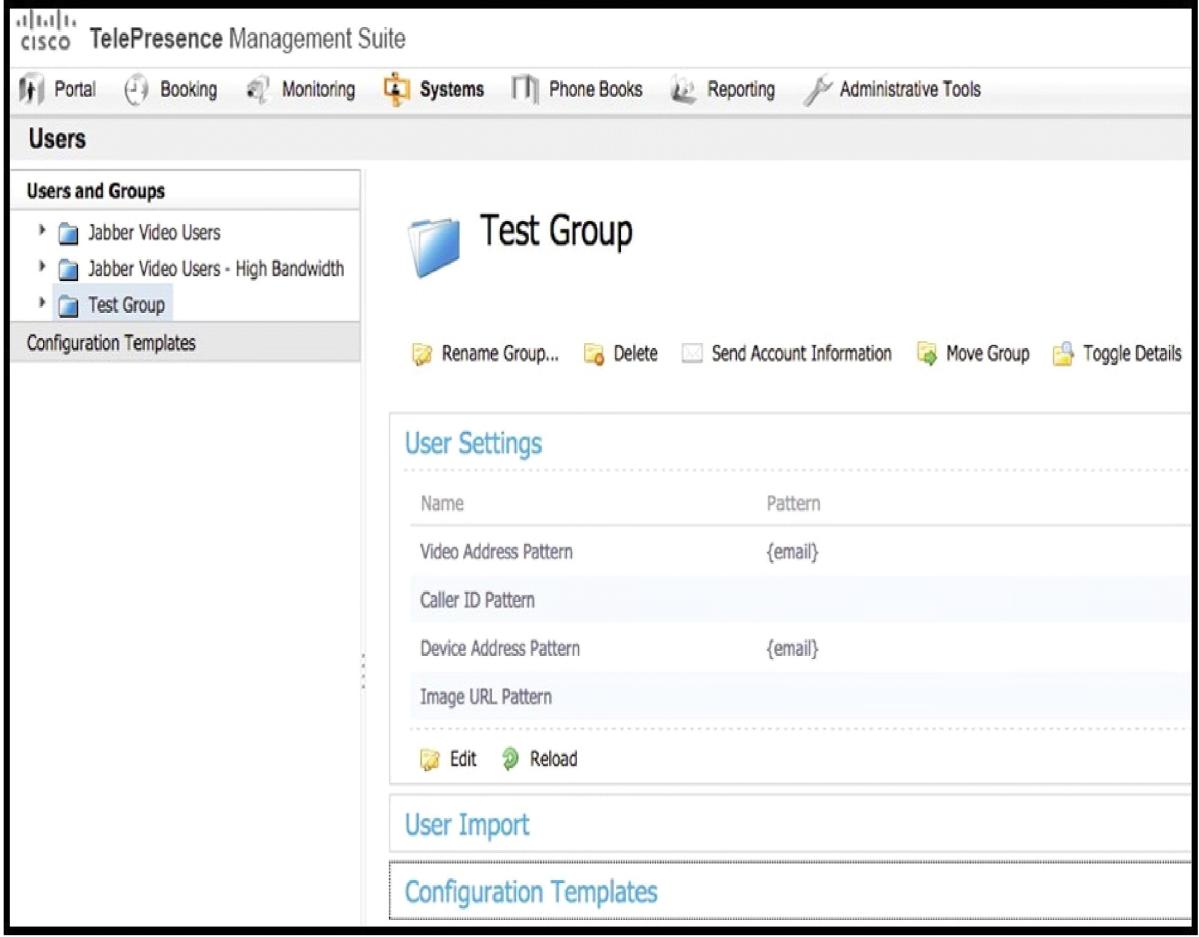Collapse the User Settings section

[x=473, y=443]
